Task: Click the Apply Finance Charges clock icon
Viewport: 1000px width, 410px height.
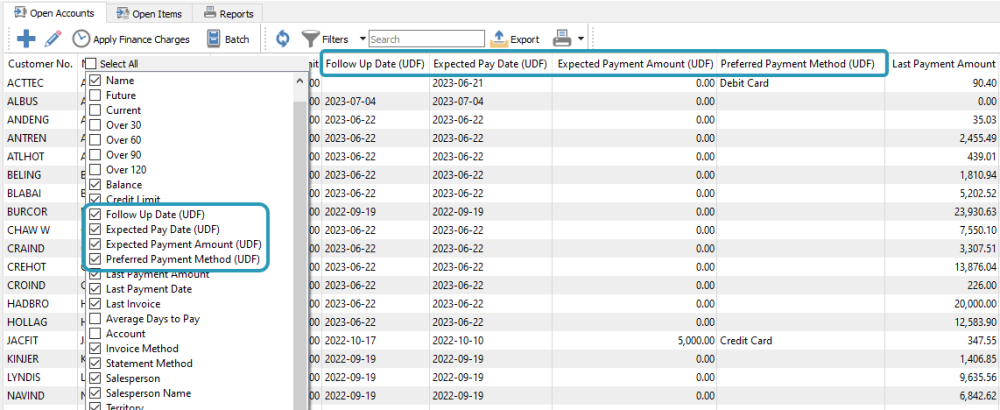Action: pyautogui.click(x=80, y=39)
